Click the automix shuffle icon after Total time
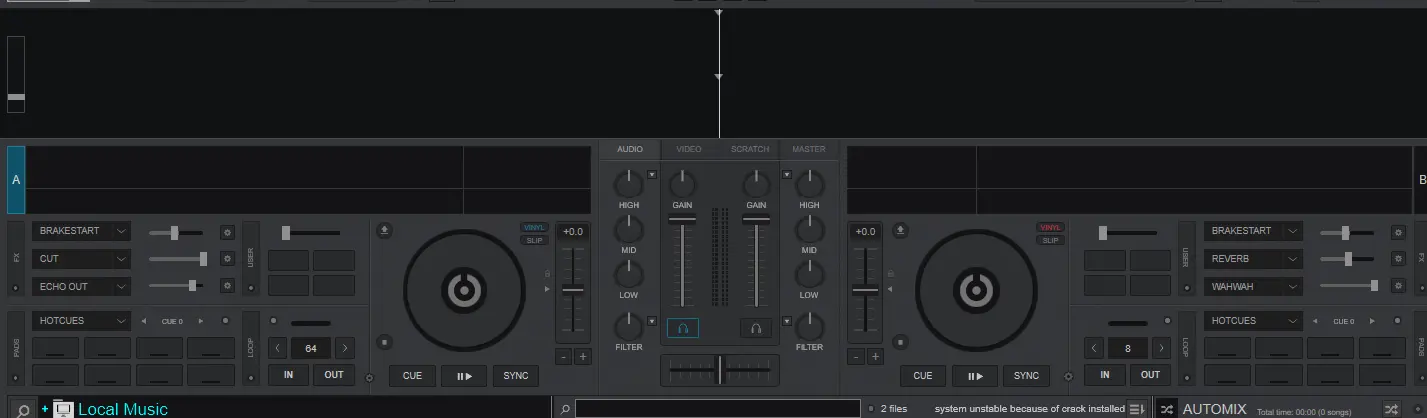This screenshot has width=1427, height=418. coord(1391,409)
